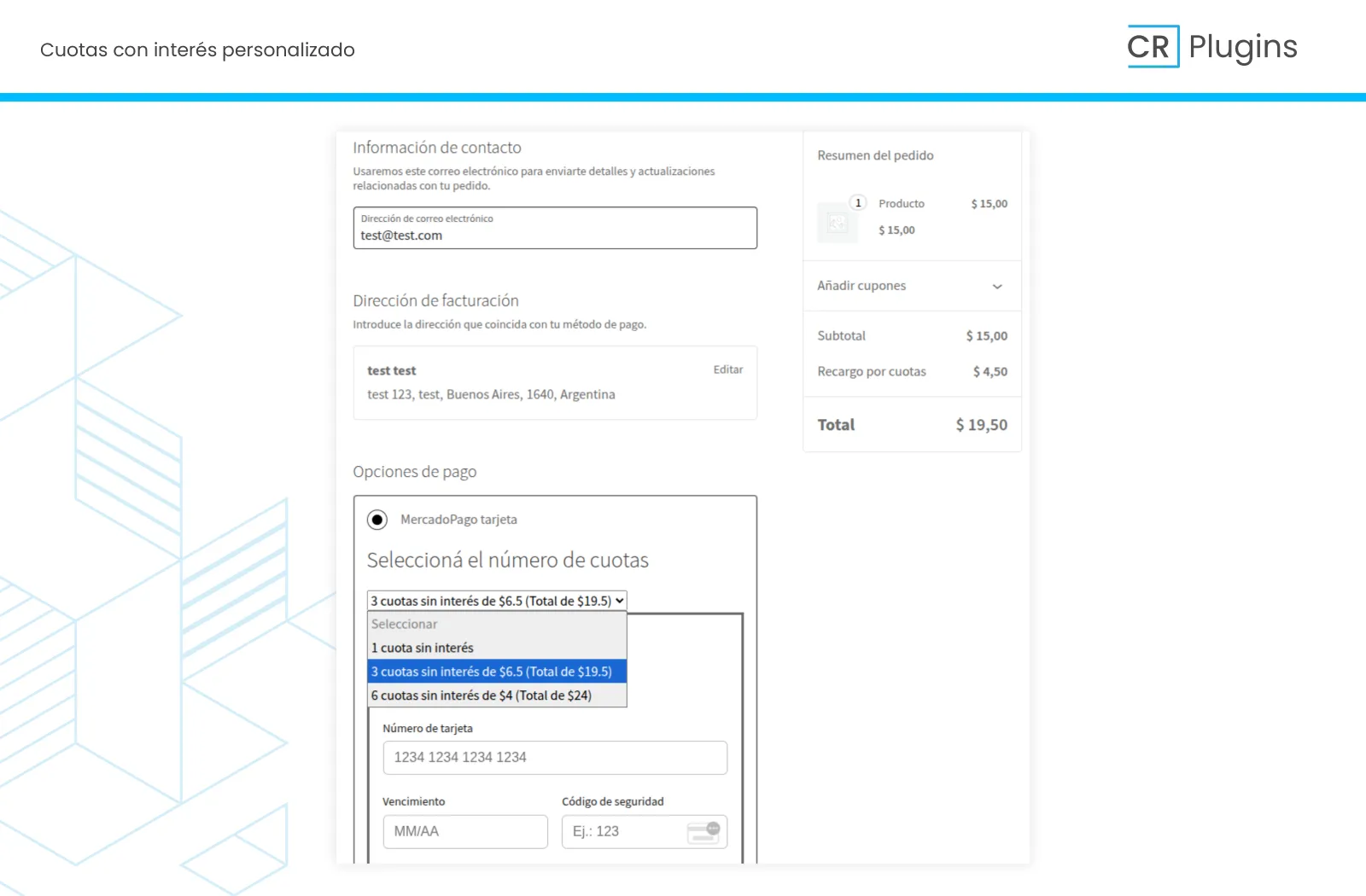1366x896 pixels.
Task: Click the Vencimiento MM/AA field
Action: tap(465, 832)
